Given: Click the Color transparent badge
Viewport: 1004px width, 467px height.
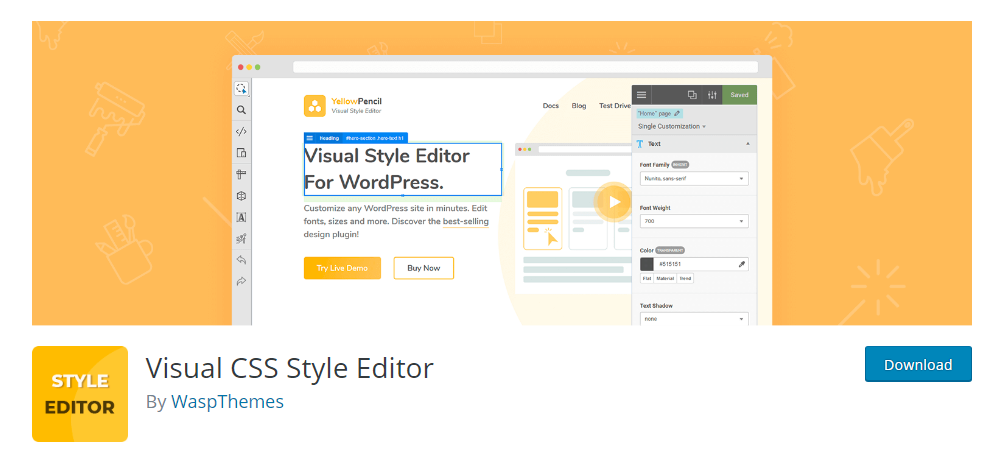Looking at the screenshot, I should (670, 250).
